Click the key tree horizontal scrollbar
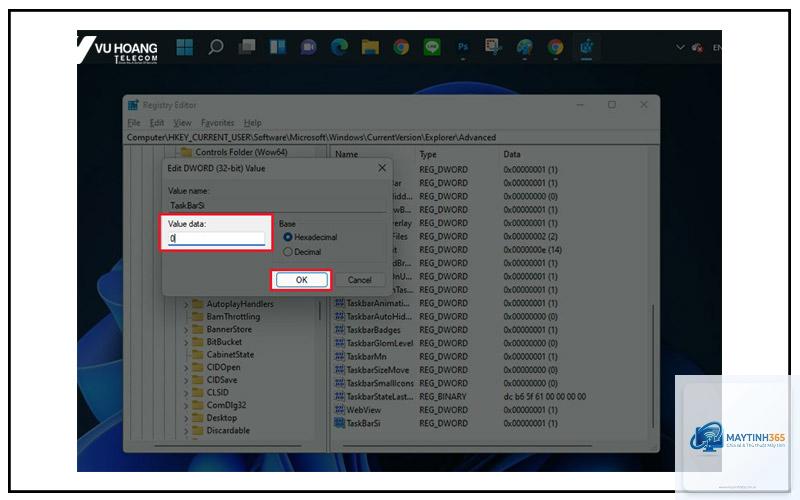This screenshot has width=800, height=500. click(x=228, y=445)
